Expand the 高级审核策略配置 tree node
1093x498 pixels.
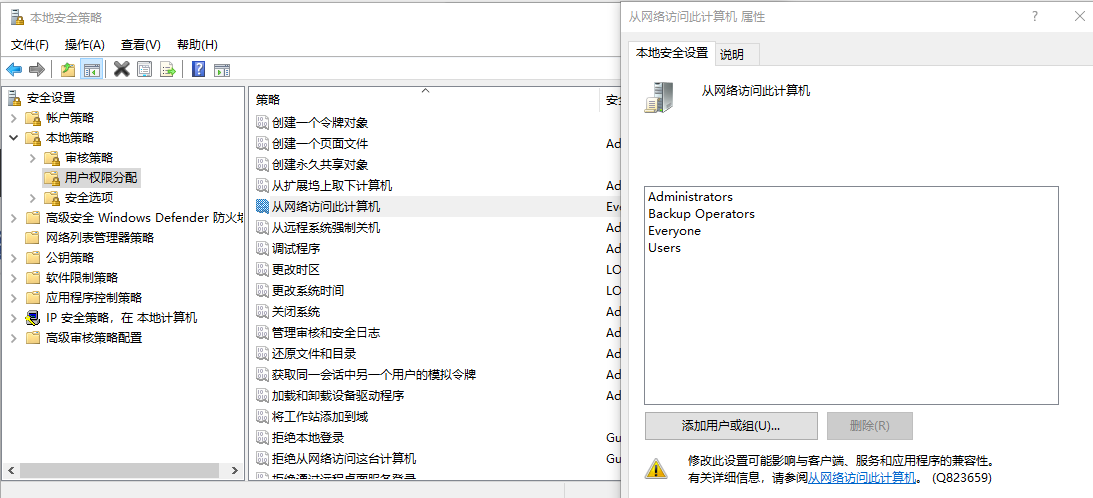(14, 338)
